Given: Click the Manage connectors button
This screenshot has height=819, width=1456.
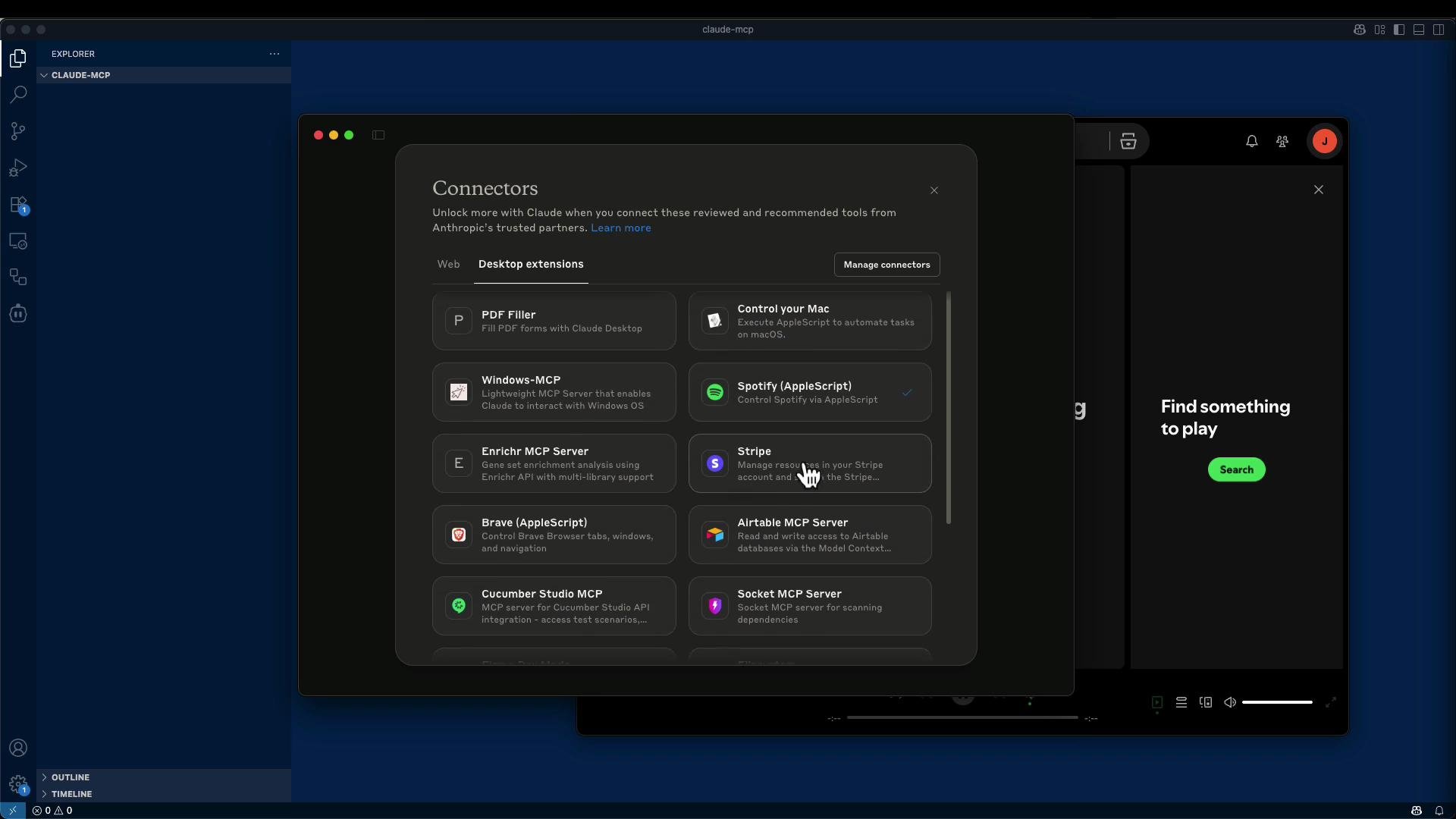Looking at the screenshot, I should (x=886, y=265).
